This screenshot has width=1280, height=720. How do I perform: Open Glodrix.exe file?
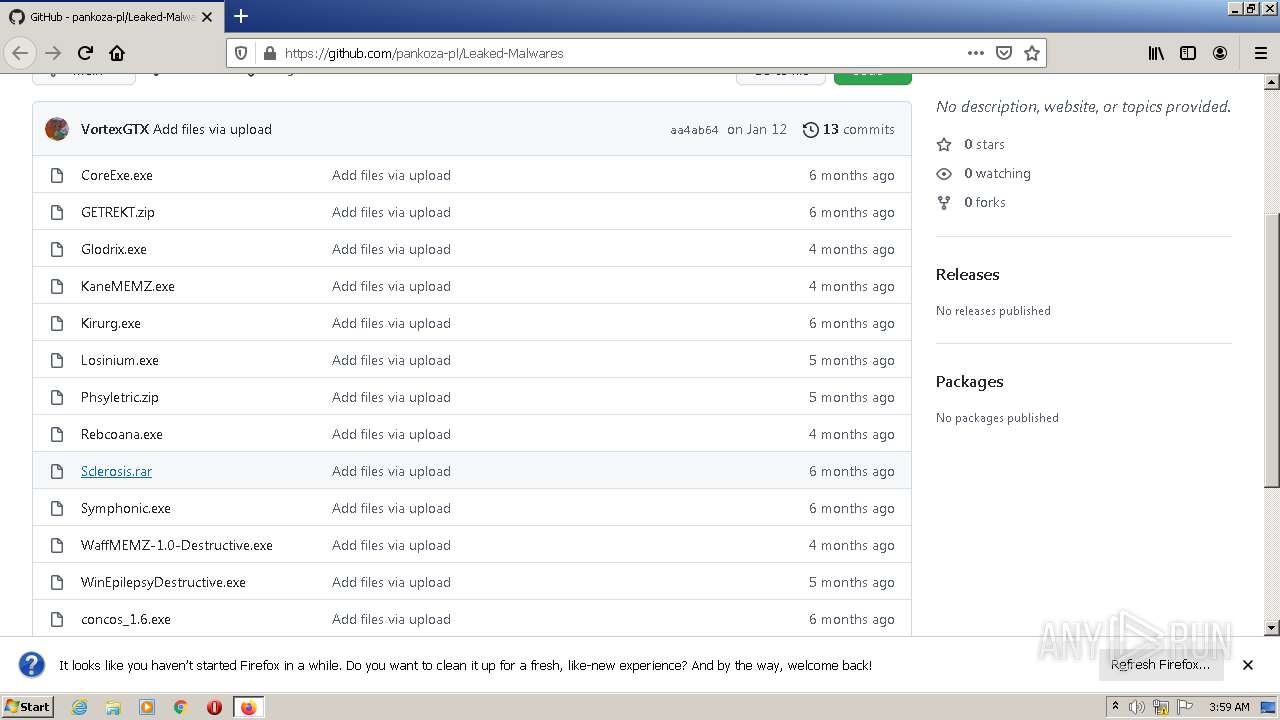tap(114, 249)
